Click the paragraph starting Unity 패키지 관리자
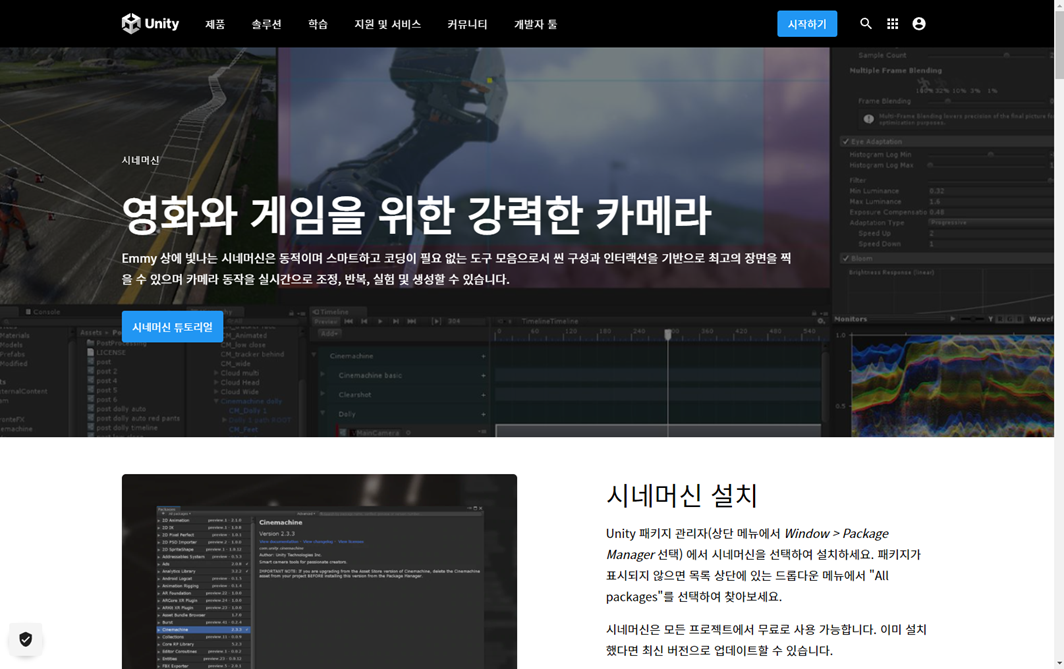Screen dimensions: 1064x669 [x=763, y=565]
